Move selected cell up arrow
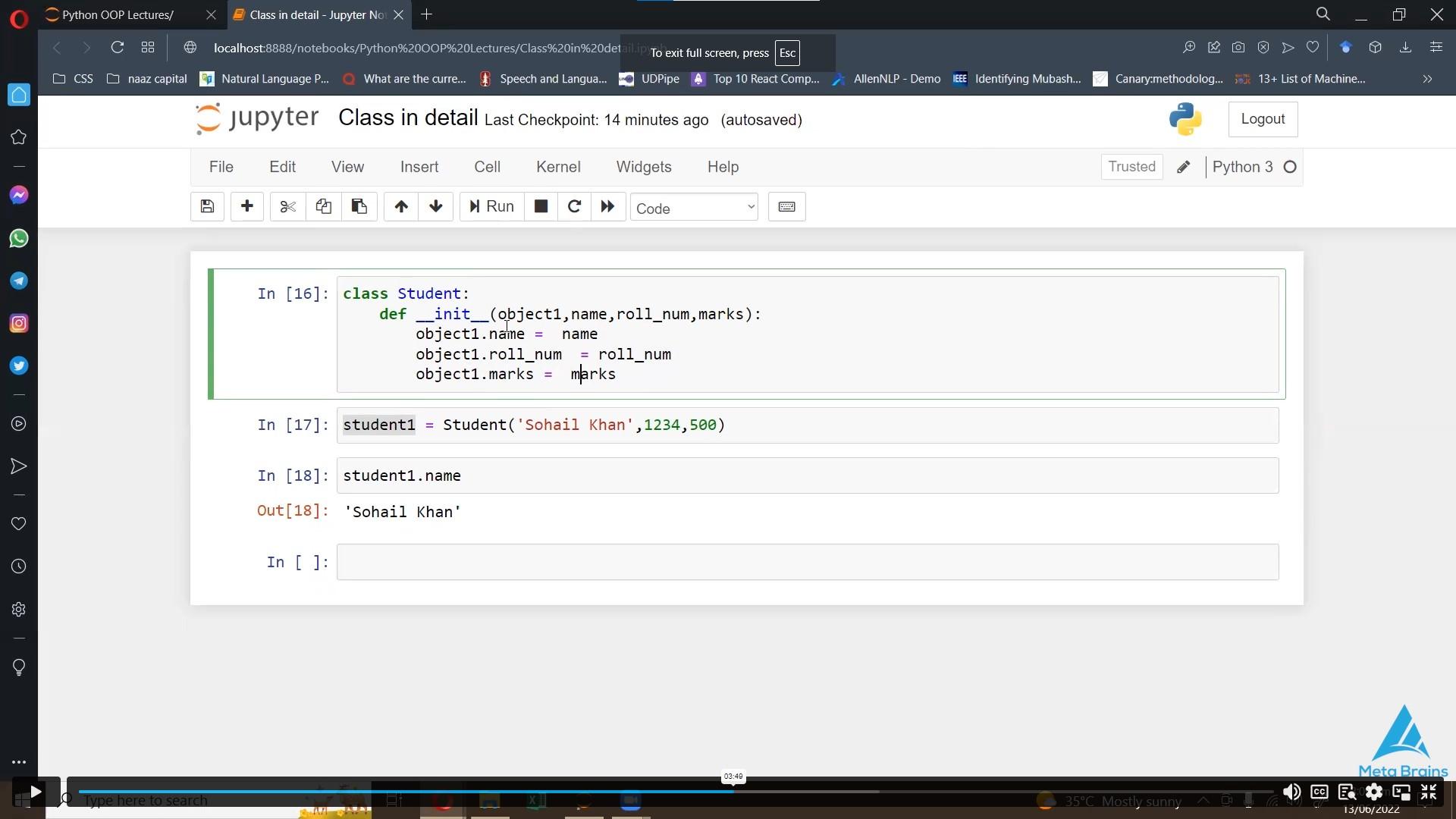 pos(401,206)
